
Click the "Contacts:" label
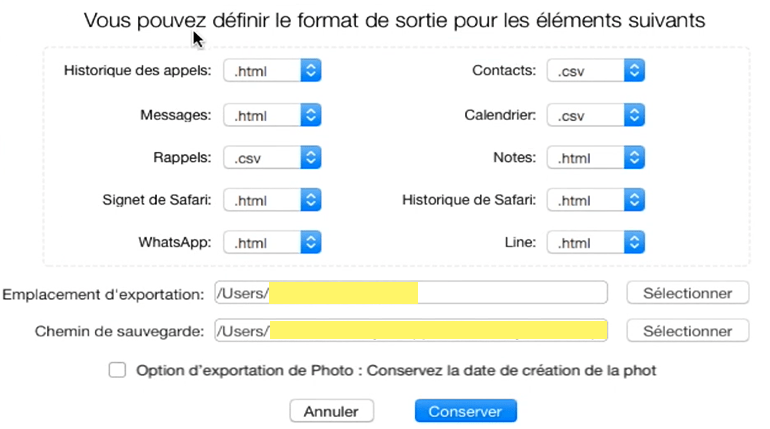(504, 71)
